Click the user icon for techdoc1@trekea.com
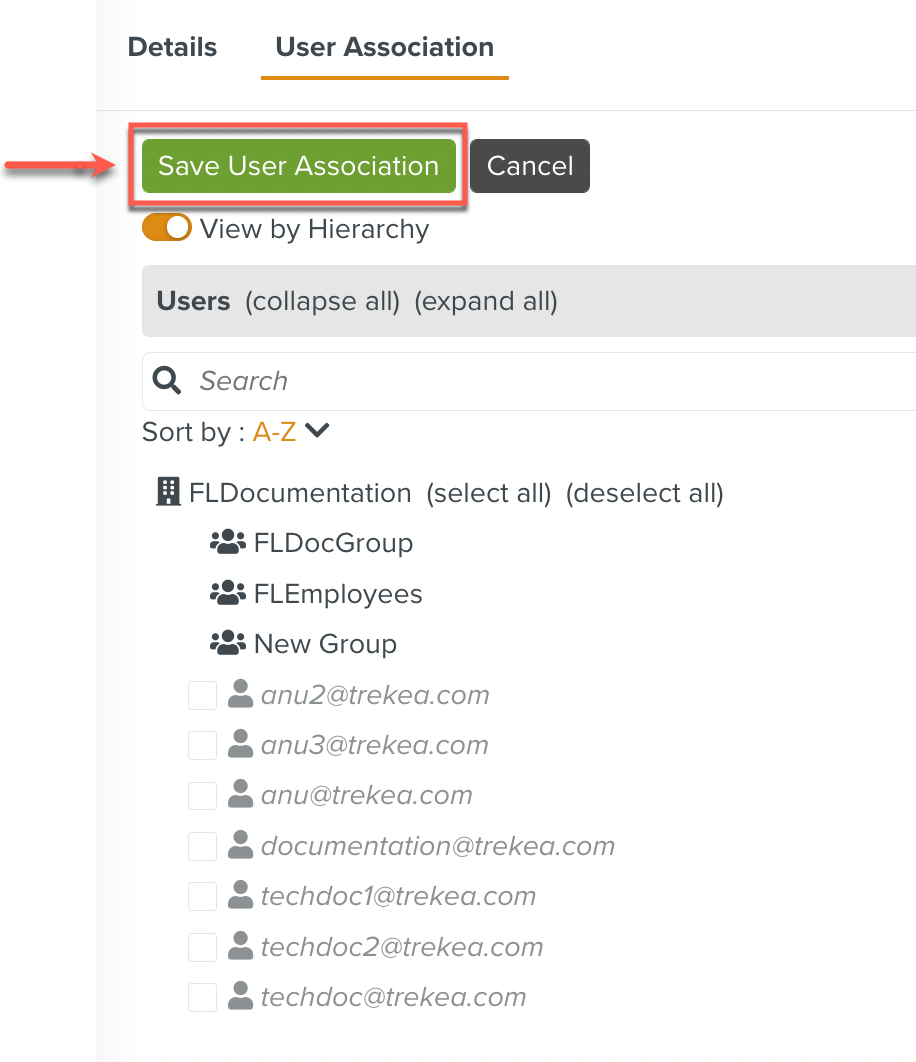Image resolution: width=916 pixels, height=1062 pixels. [x=240, y=895]
